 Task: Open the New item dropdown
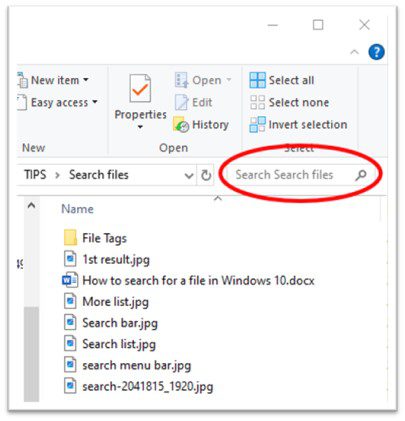coord(55,80)
